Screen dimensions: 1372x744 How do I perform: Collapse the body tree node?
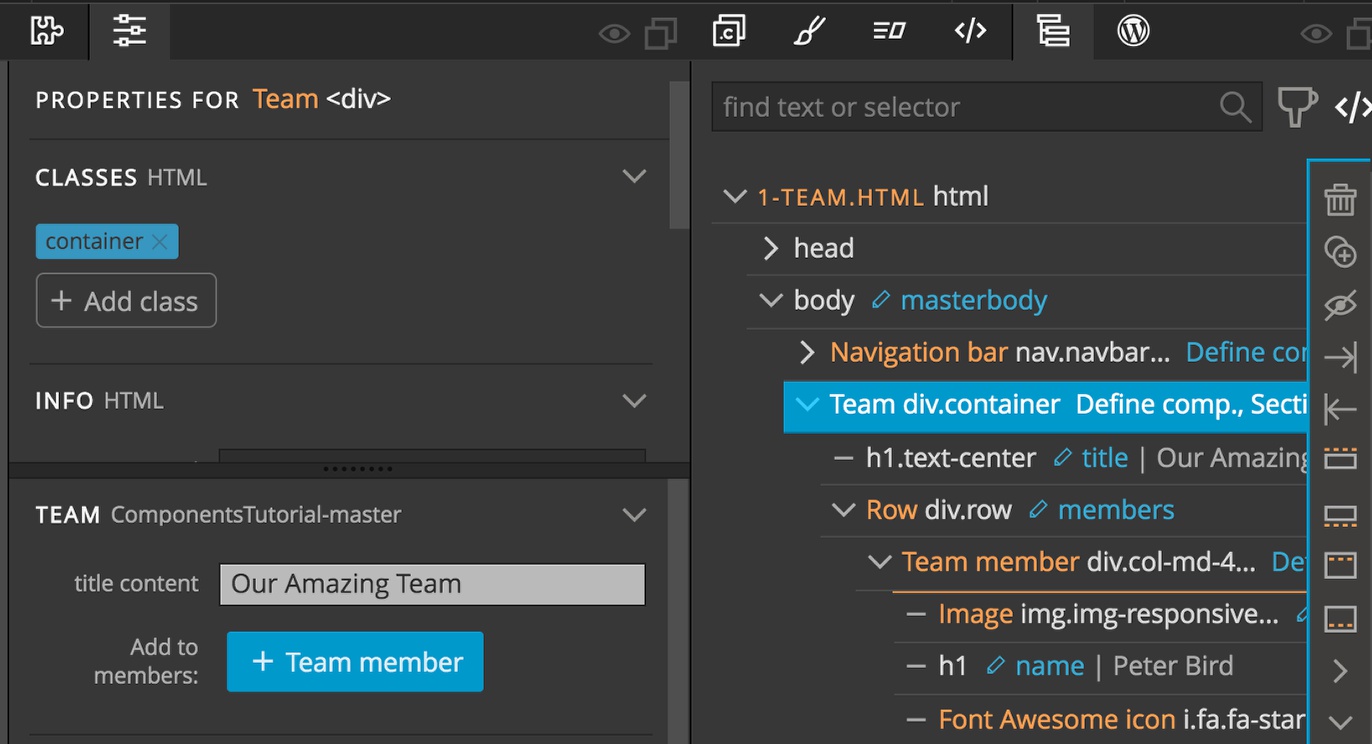pyautogui.click(x=770, y=300)
